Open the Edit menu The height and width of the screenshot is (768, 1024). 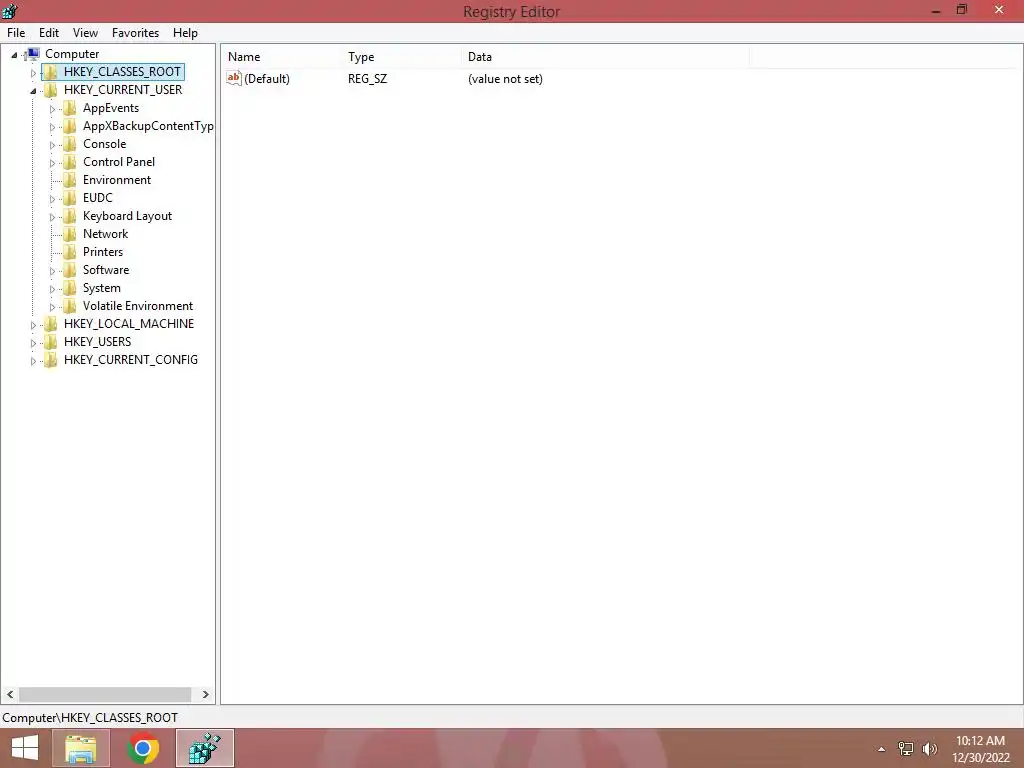pyautogui.click(x=49, y=33)
